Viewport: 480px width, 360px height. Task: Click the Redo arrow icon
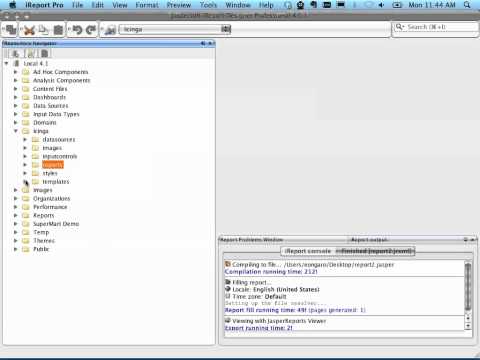[x=91, y=30]
